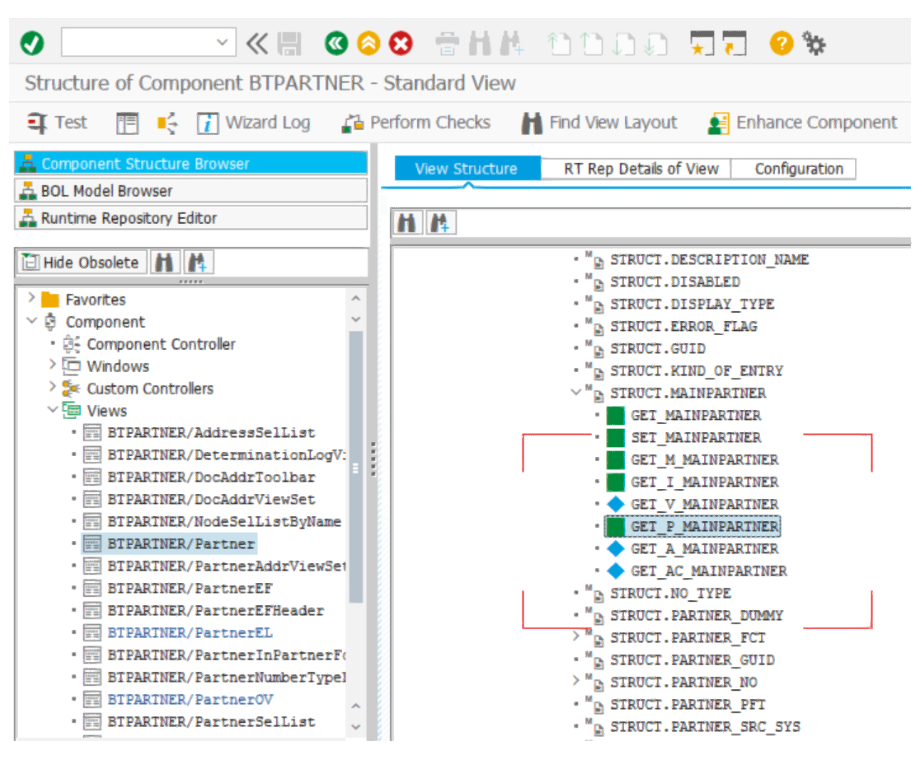Select GET_P_MAINPARTNER method
Image resolution: width=915 pixels, height=765 pixels.
coord(704,527)
